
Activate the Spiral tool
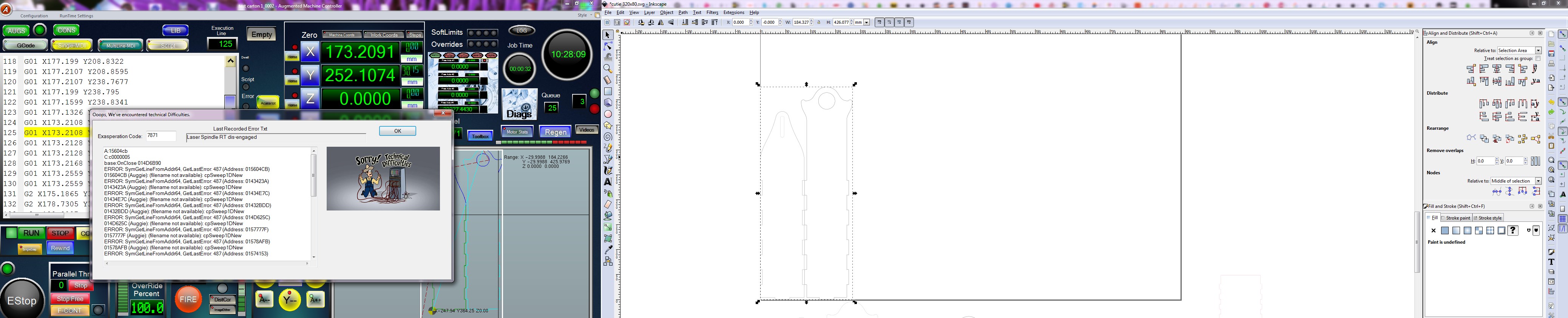click(x=608, y=137)
